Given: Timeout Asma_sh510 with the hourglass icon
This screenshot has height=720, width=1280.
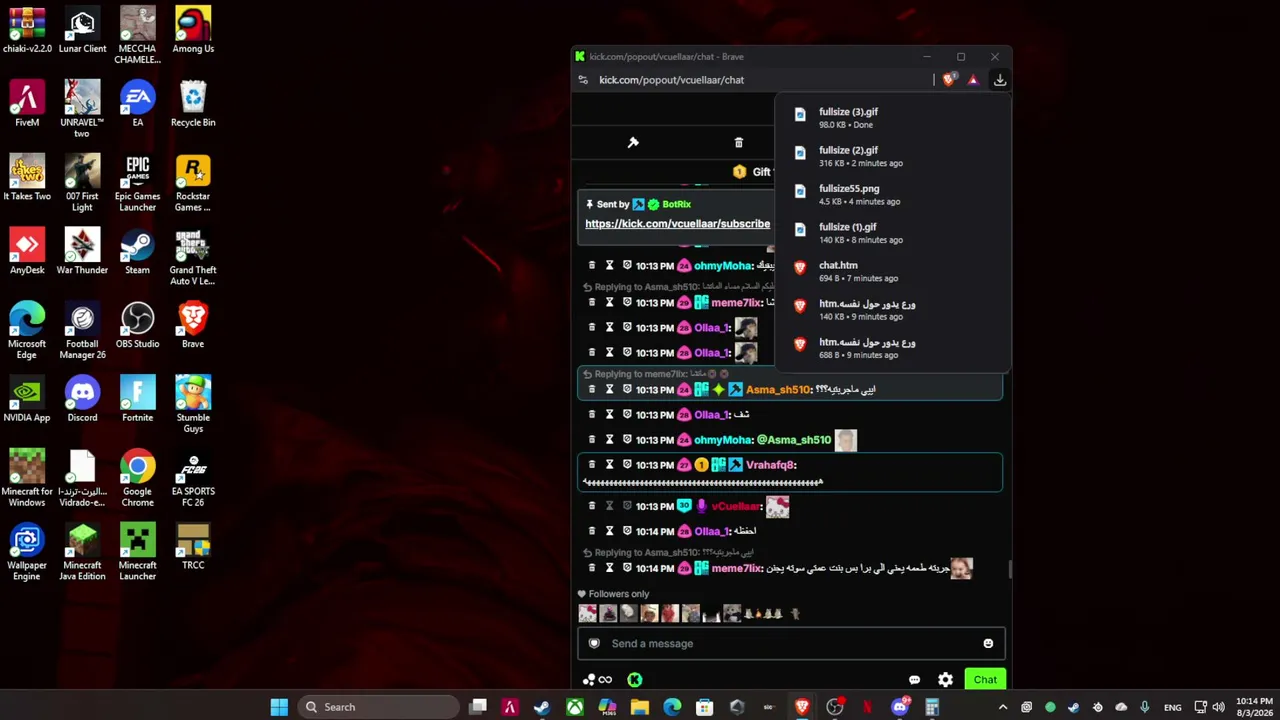Looking at the screenshot, I should click(x=609, y=390).
